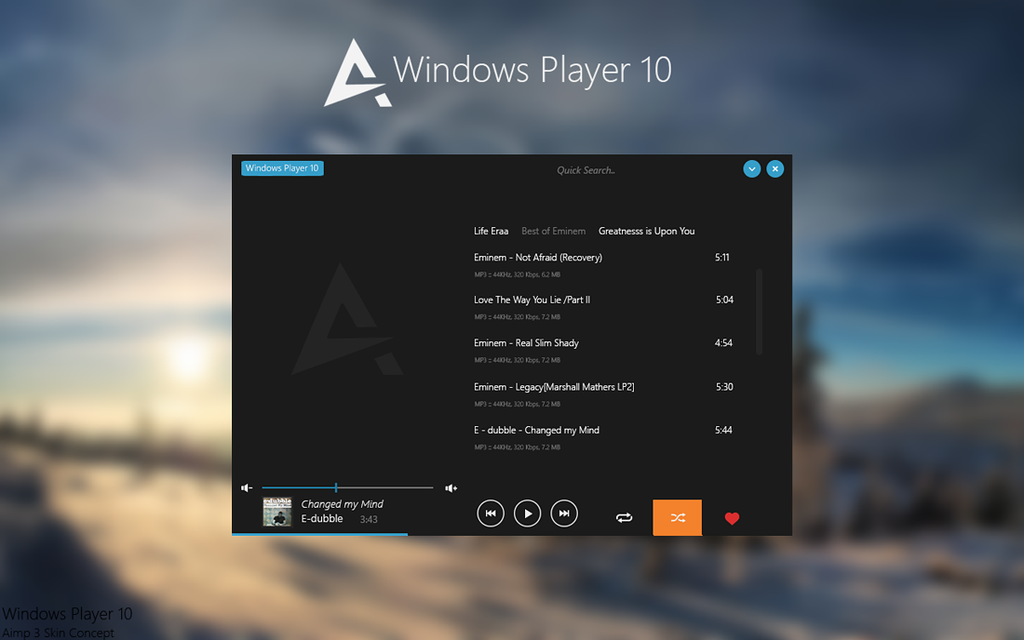Click the 5:11 track duration
Viewport: 1024px width, 640px height.
(722, 257)
